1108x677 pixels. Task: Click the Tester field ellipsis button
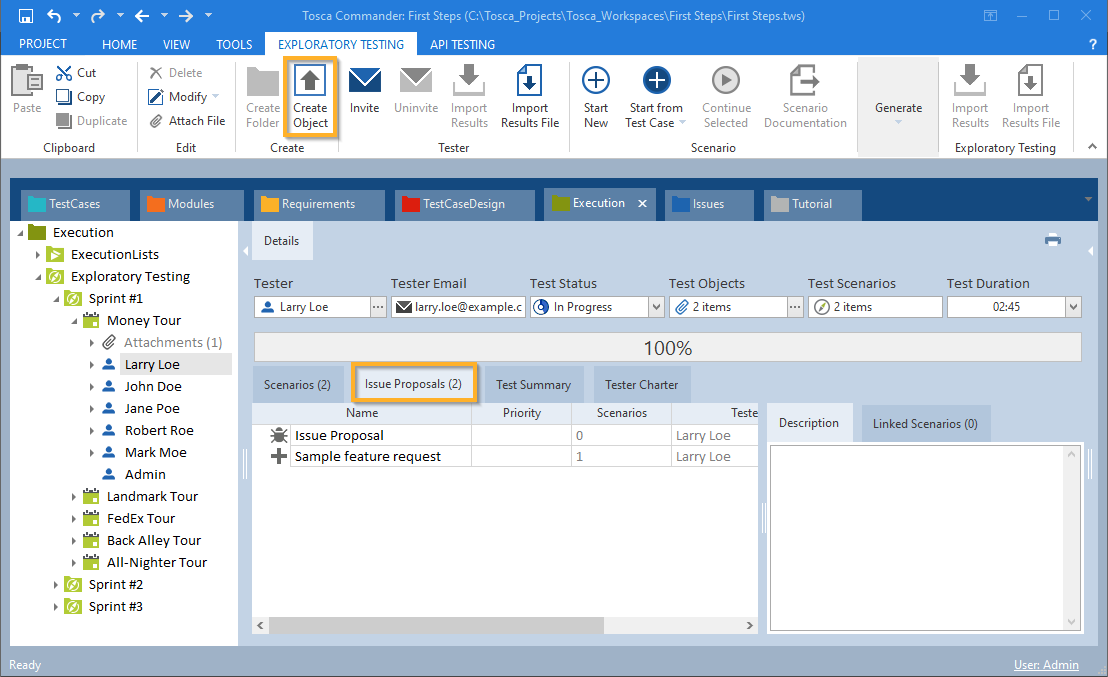pos(378,307)
